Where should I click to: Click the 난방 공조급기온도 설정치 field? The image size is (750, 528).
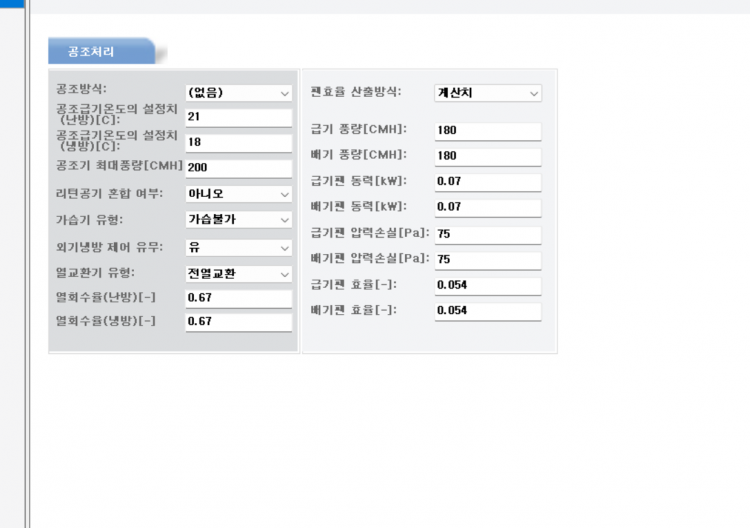238,117
